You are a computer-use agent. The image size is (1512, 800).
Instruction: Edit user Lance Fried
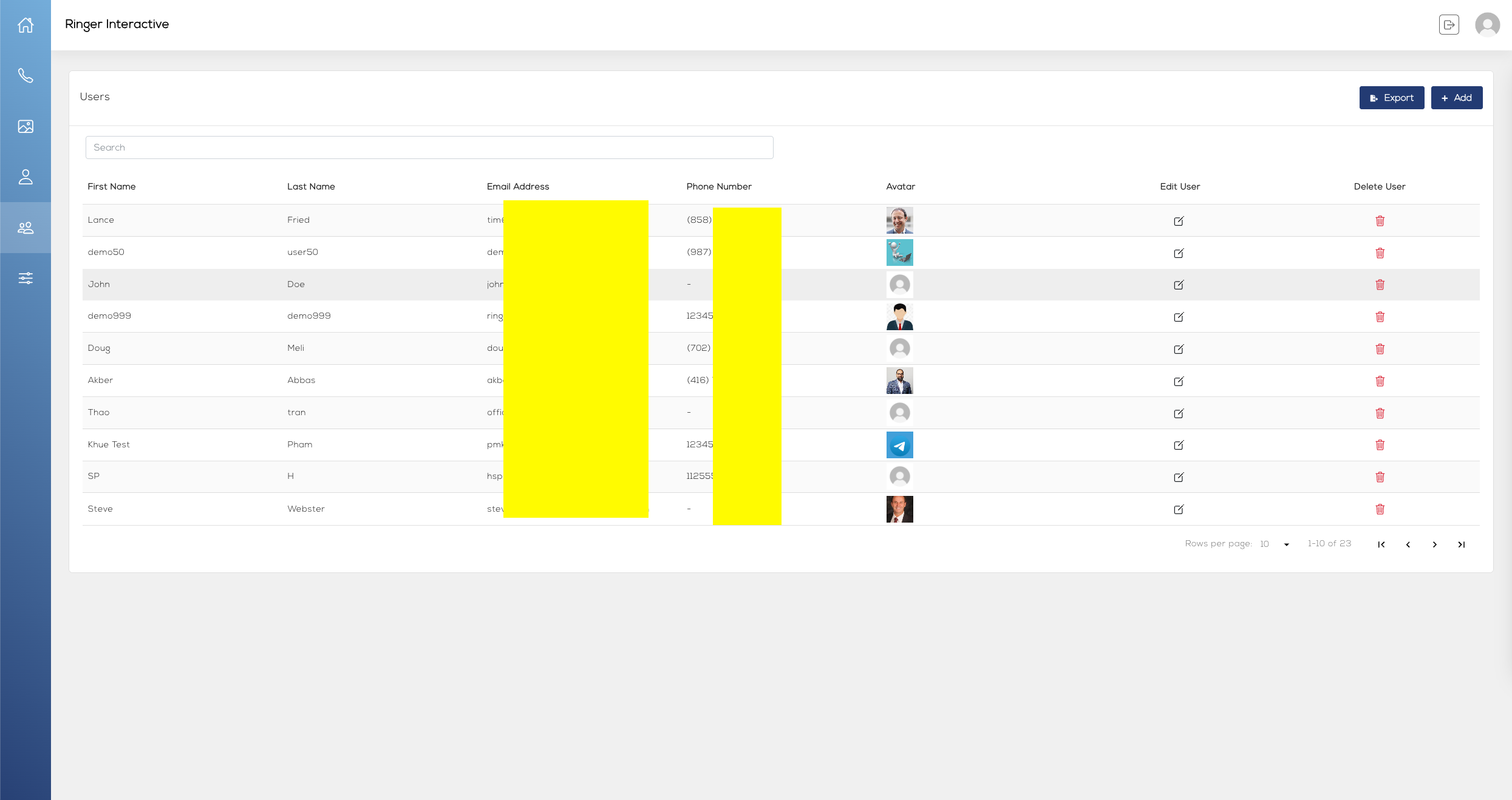(x=1179, y=221)
